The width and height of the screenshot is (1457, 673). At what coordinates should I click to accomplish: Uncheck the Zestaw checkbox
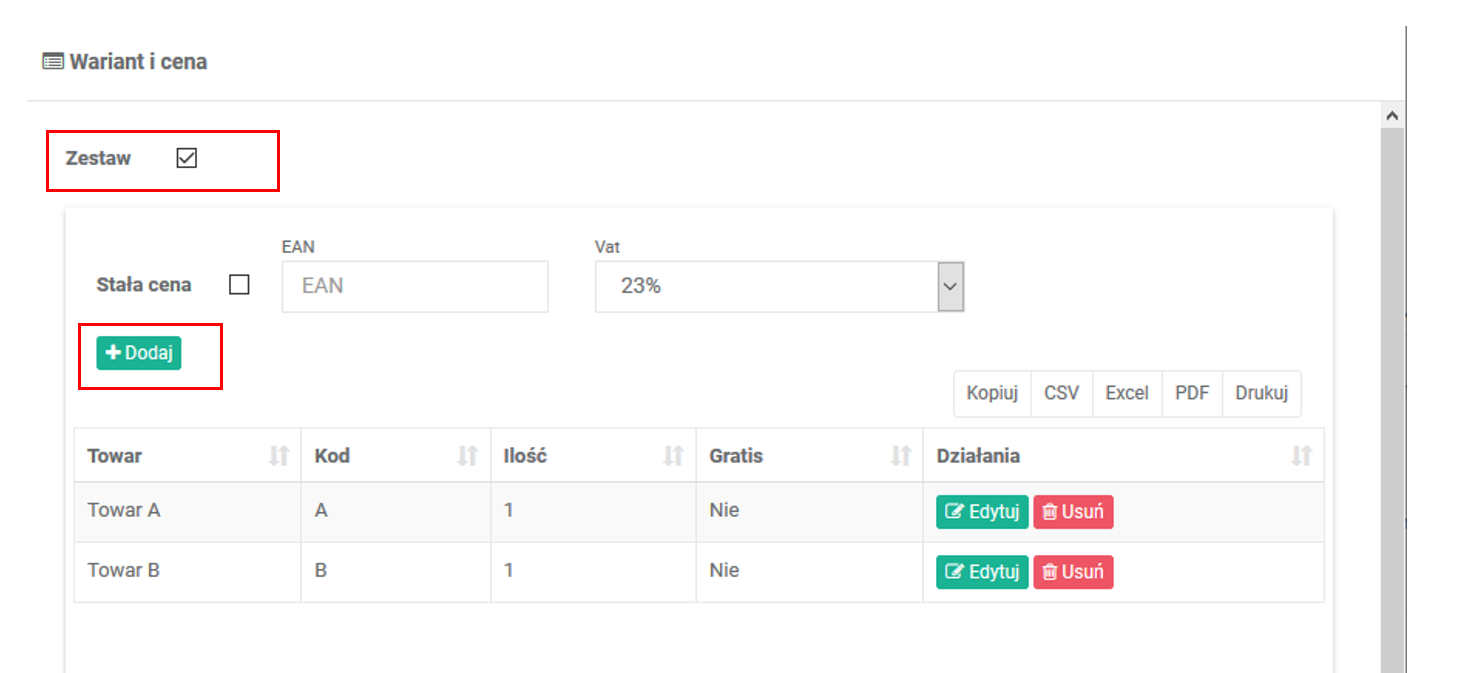pos(187,158)
